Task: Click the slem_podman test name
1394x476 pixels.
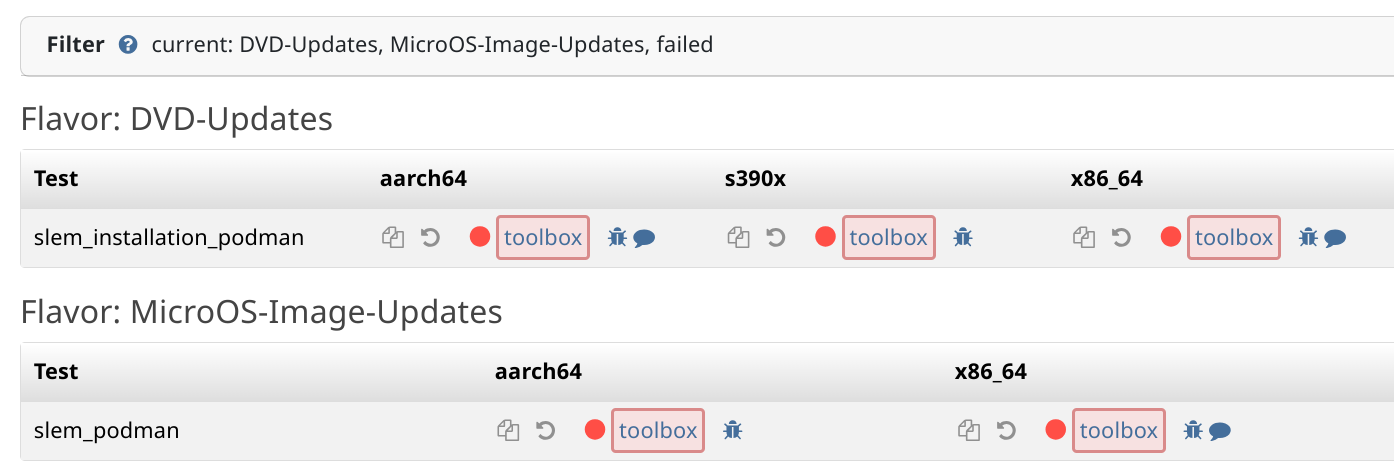Action: 107,431
